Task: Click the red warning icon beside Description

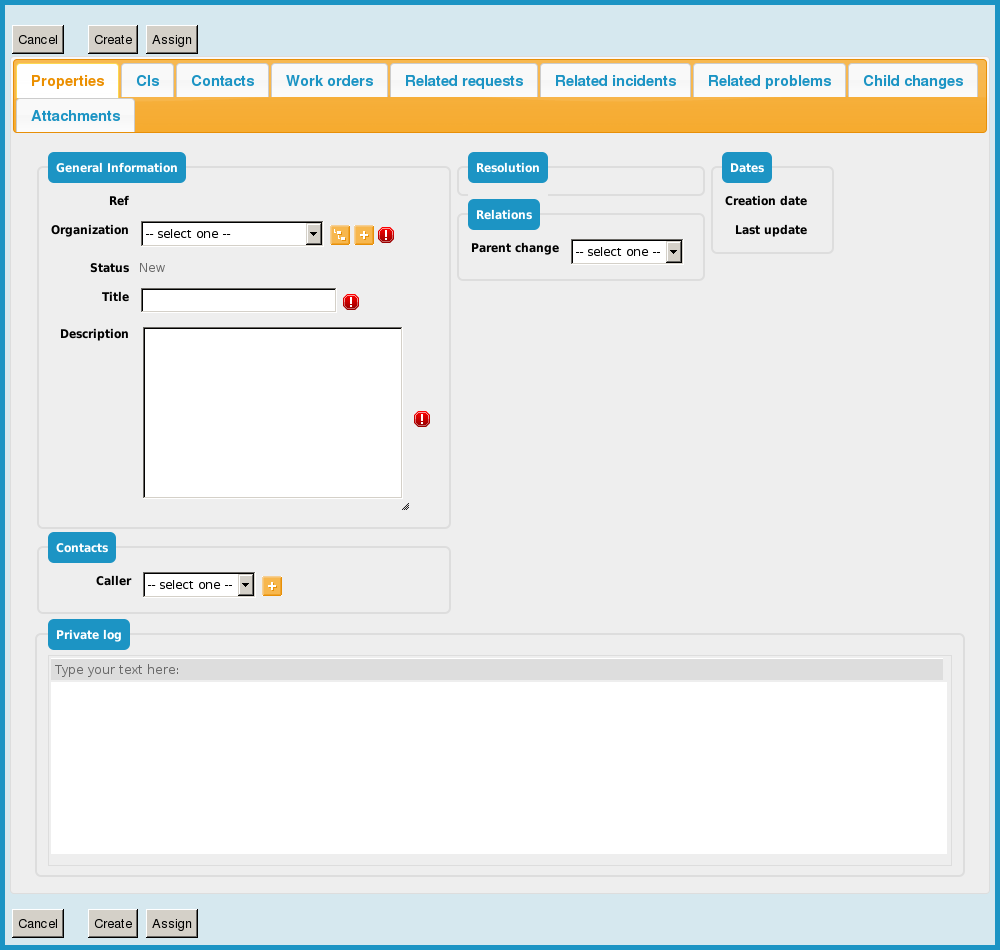Action: 422,419
